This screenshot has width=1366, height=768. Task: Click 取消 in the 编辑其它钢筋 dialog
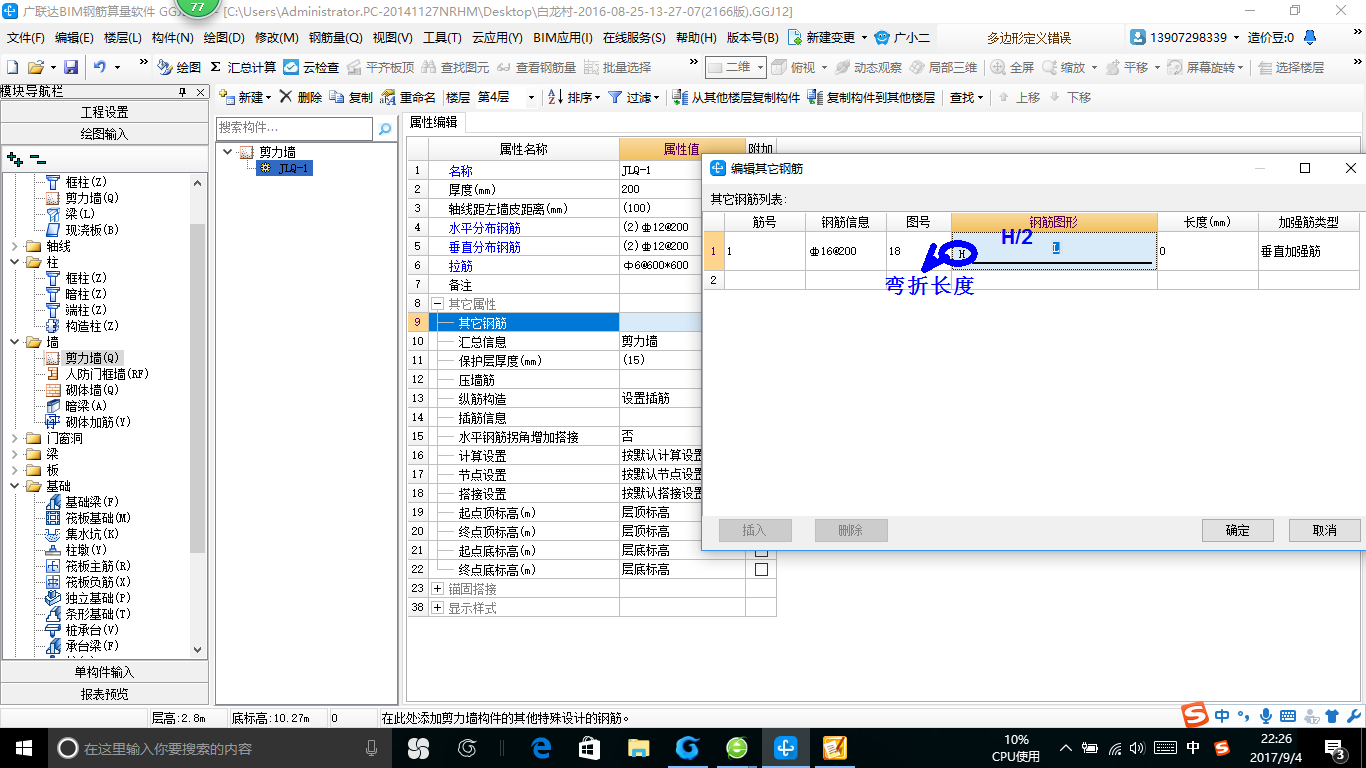pyautogui.click(x=1325, y=530)
